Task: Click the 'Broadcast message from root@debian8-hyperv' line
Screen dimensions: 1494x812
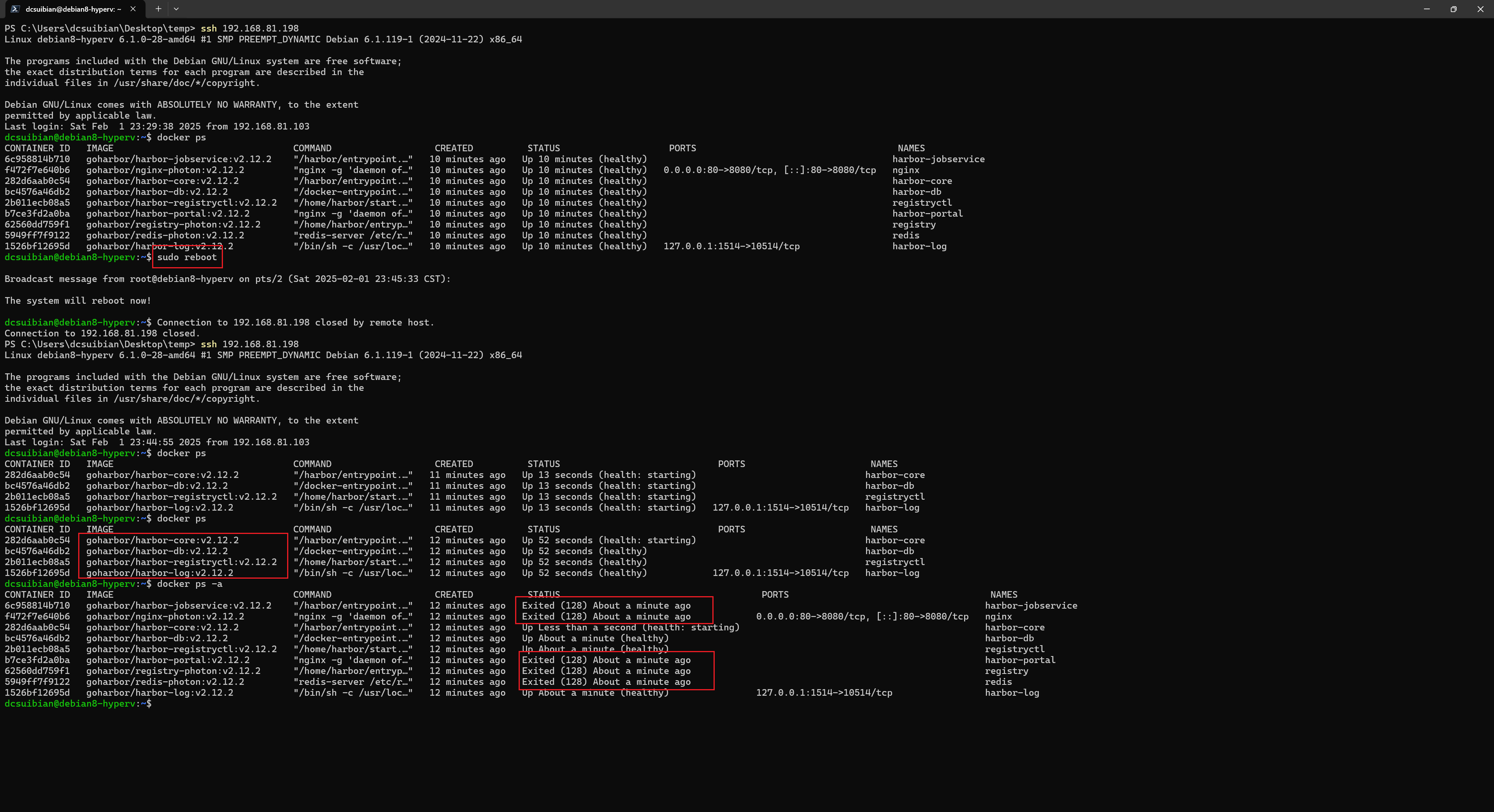Action: [x=227, y=279]
